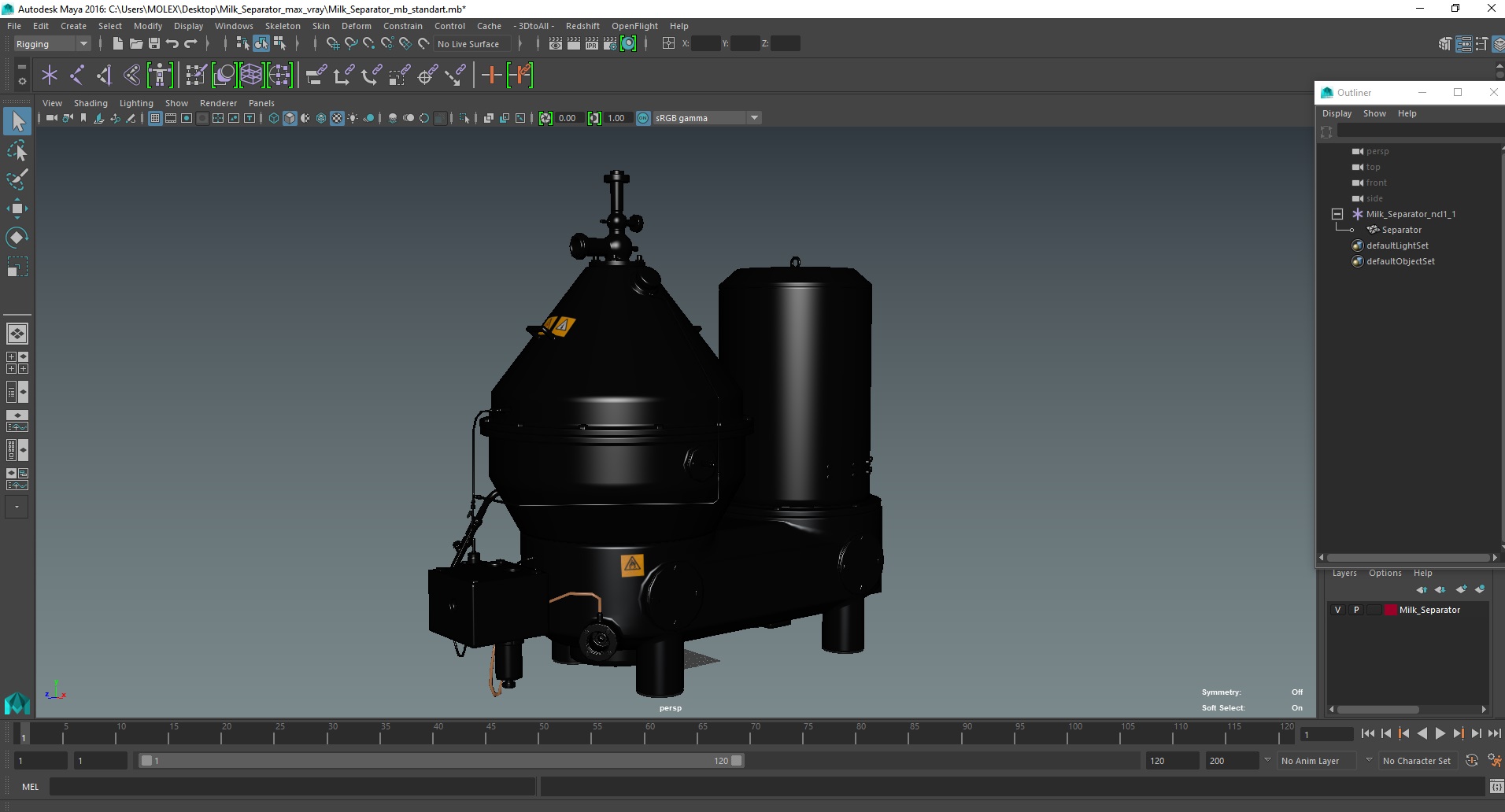The image size is (1505, 812).
Task: Save the scene with floppy icon
Action: pos(154,43)
